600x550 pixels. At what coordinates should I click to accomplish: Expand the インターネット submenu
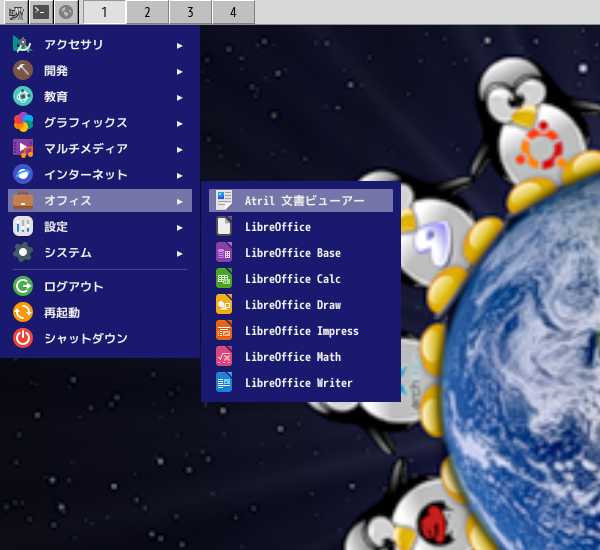click(100, 175)
